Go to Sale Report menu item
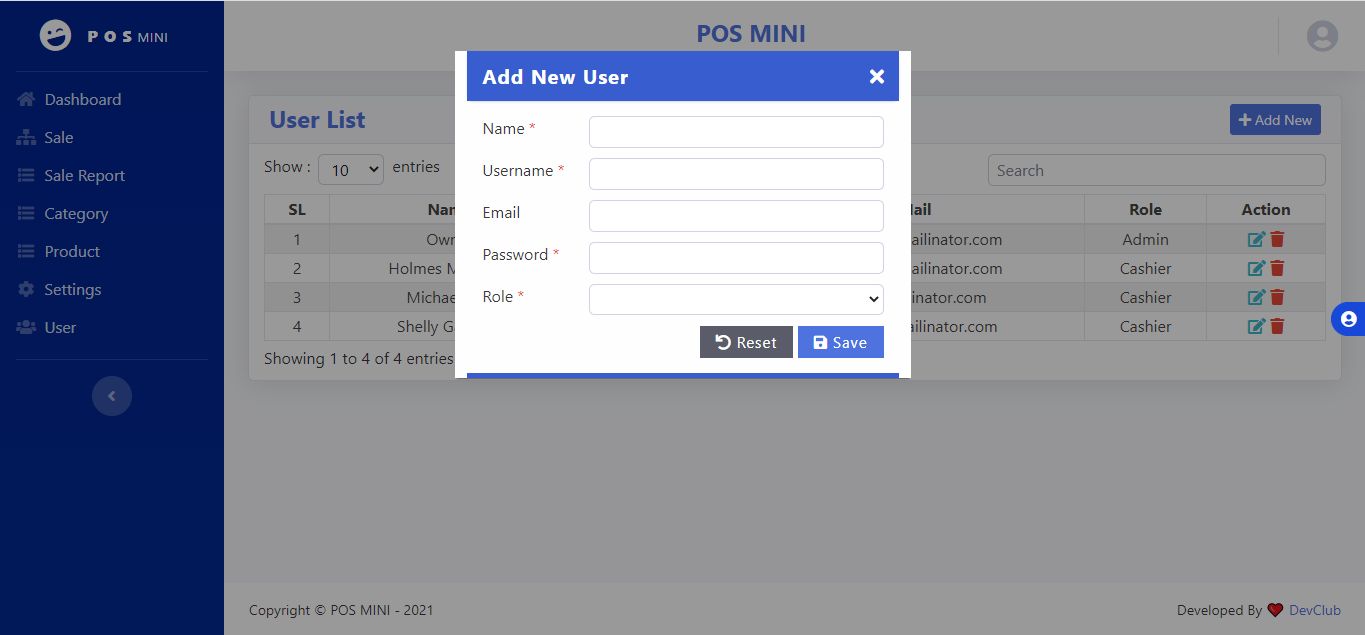This screenshot has width=1365, height=635. [x=84, y=176]
